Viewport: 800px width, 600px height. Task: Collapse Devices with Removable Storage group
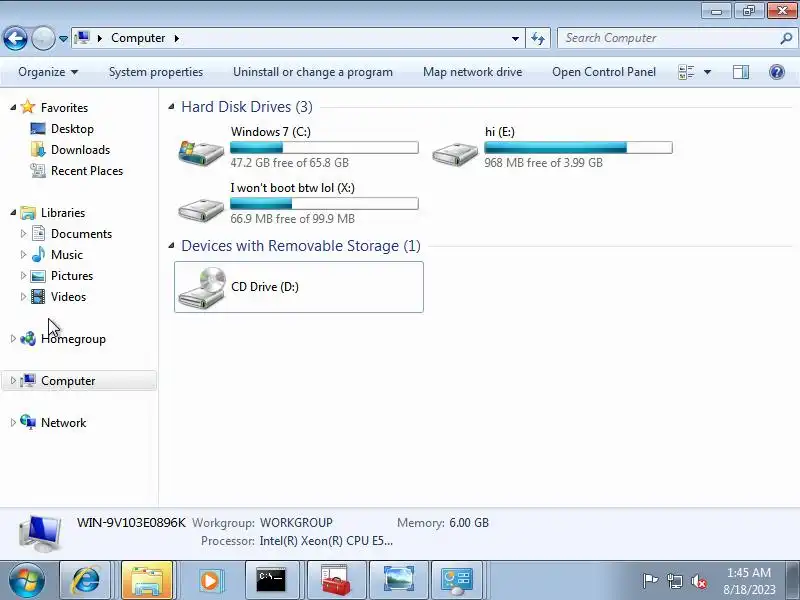[171, 245]
